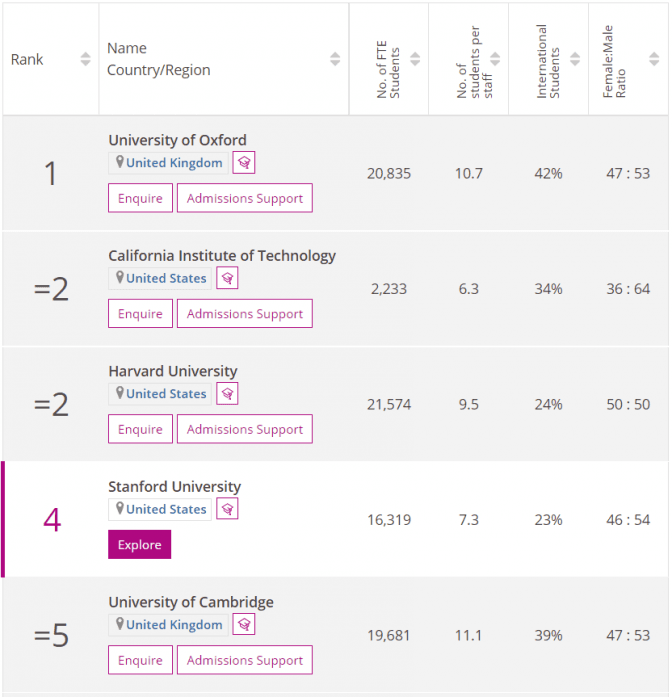The width and height of the screenshot is (672, 697).
Task: Click Enquire button for Harvard University
Action: (140, 429)
